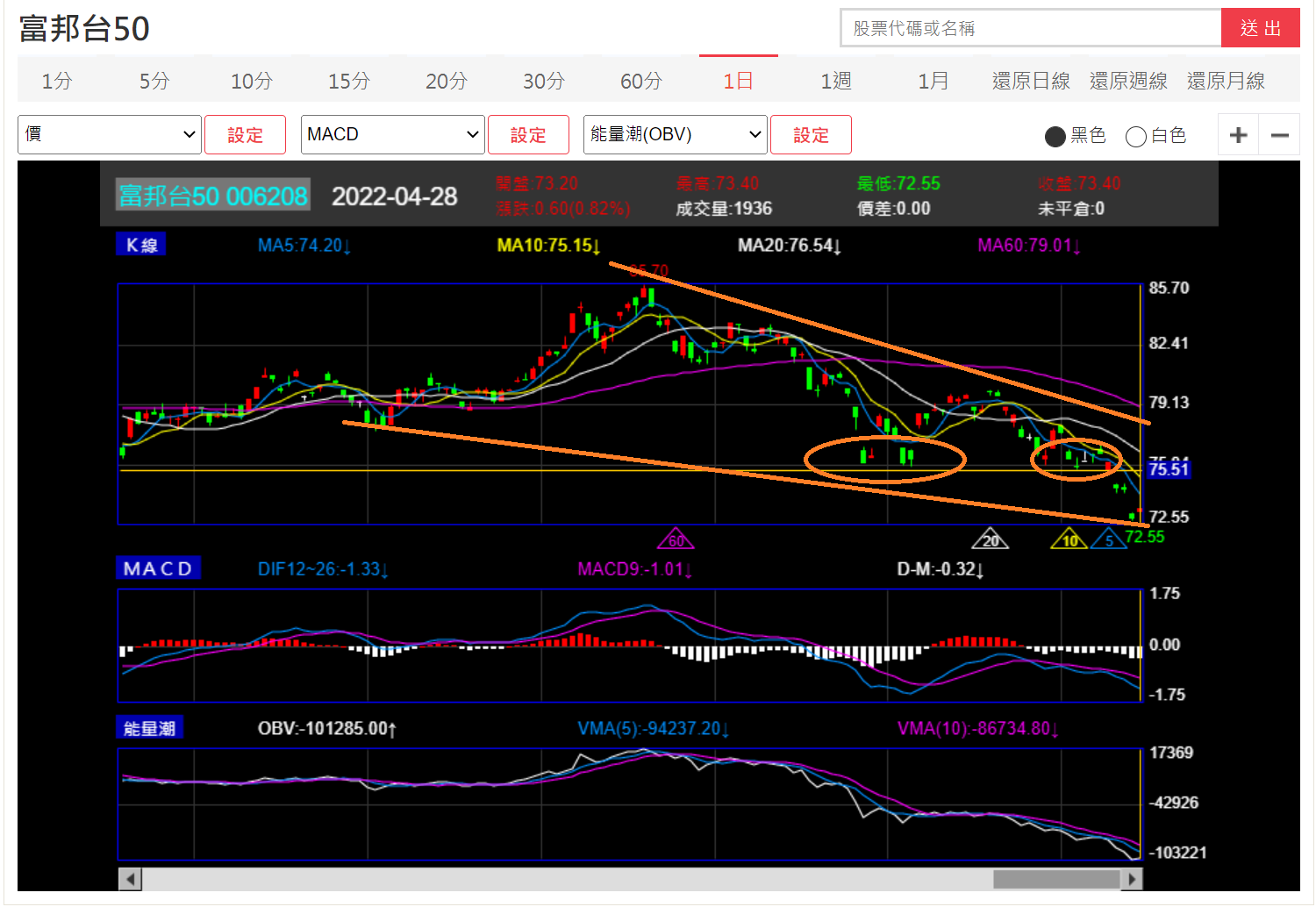The width and height of the screenshot is (1316, 907).
Task: Click the MA60:79.01 legend text
Action: pyautogui.click(x=1029, y=246)
